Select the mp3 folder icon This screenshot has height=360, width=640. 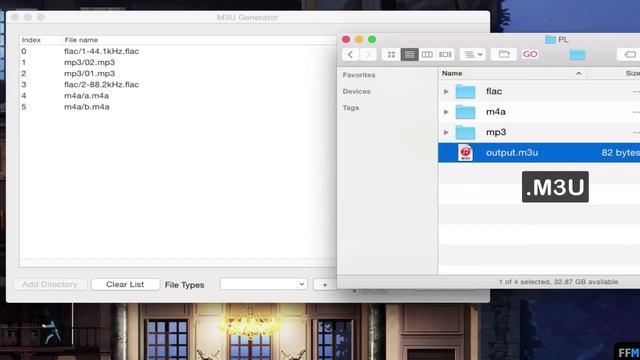click(465, 132)
